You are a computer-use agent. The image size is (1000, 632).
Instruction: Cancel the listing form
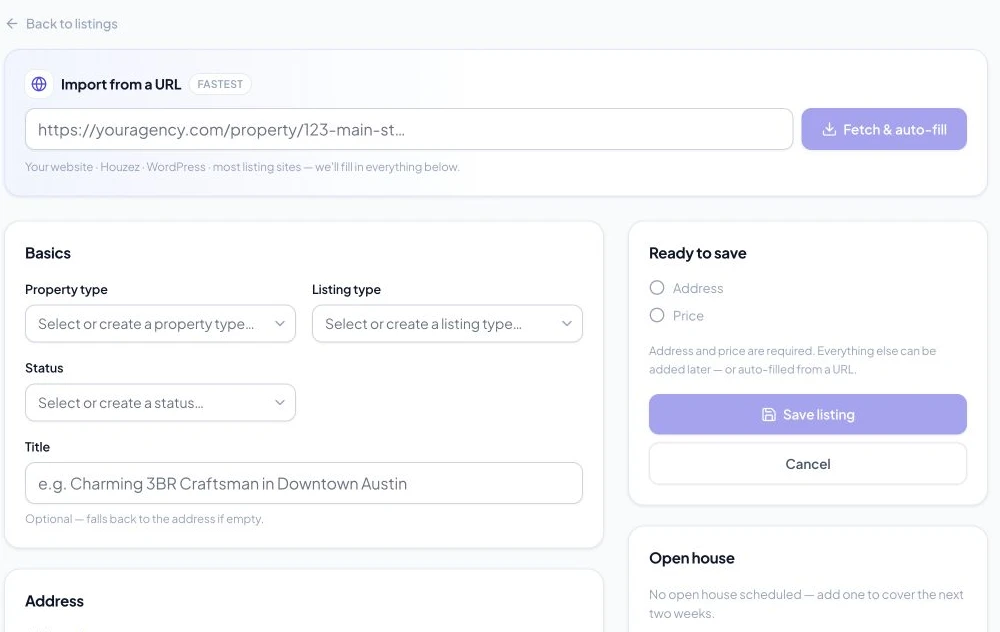(x=807, y=464)
